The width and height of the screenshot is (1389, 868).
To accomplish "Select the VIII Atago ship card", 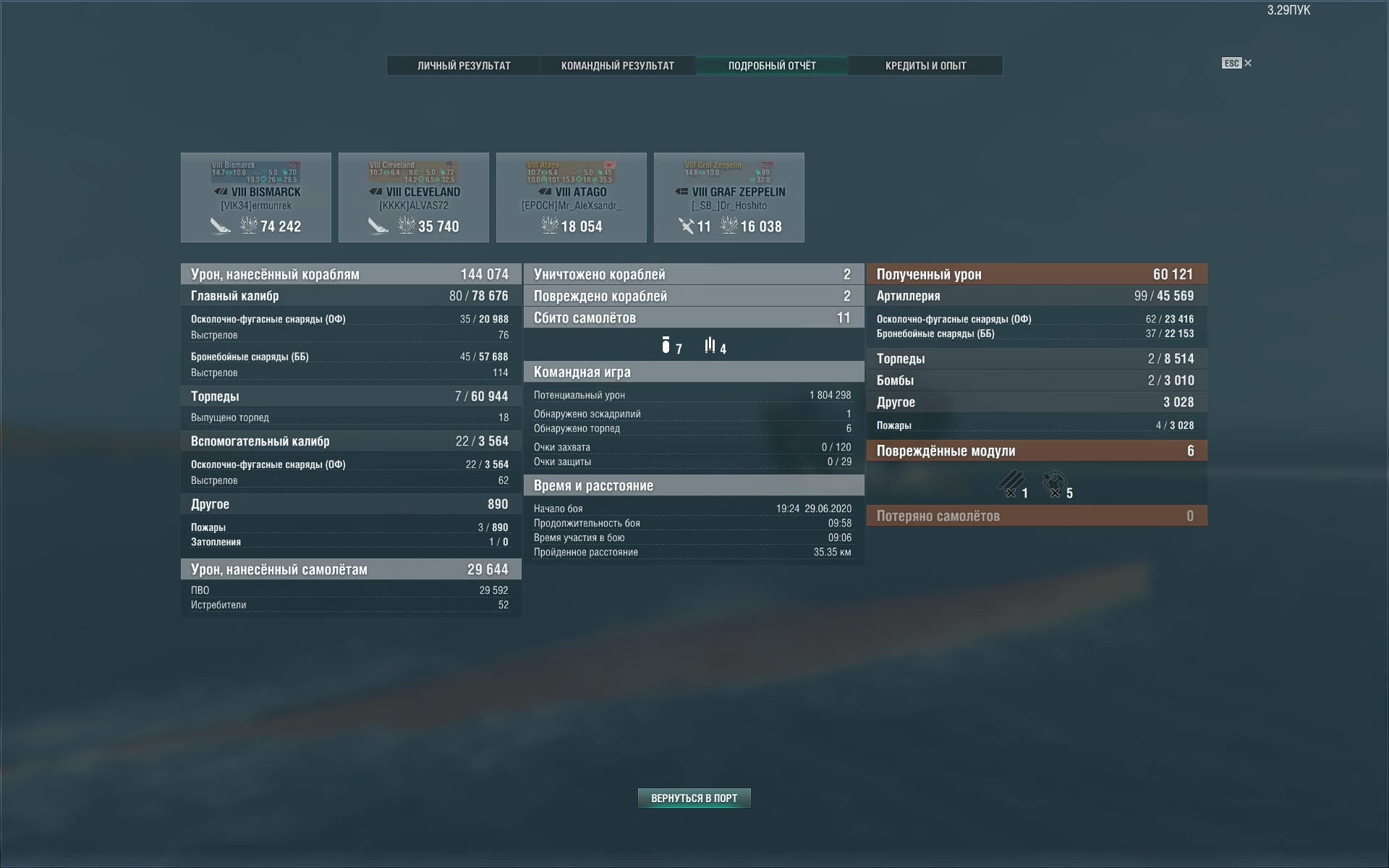I will point(571,197).
